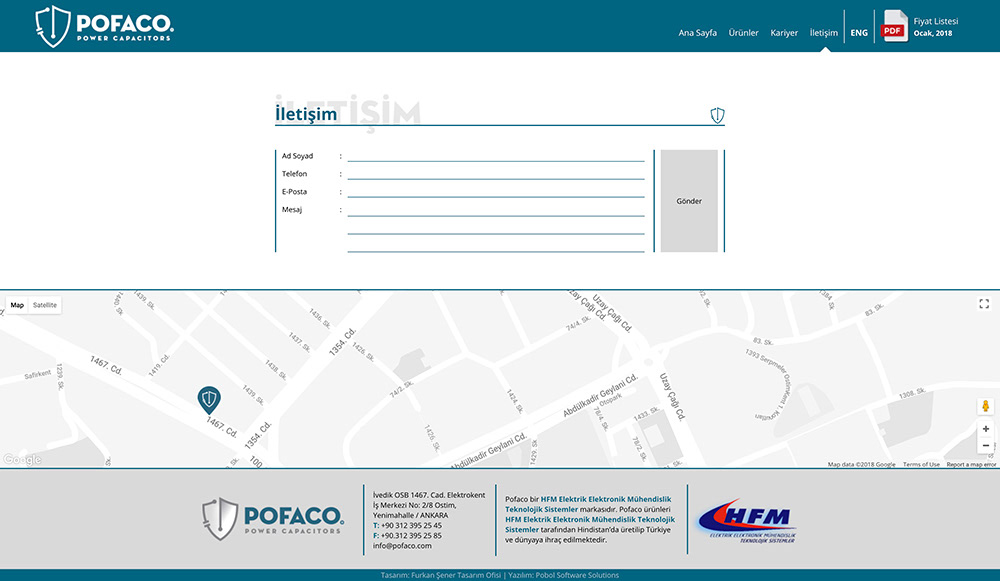The height and width of the screenshot is (581, 1000).
Task: Click Pobol Software Solutions credit
Action: tap(577, 575)
